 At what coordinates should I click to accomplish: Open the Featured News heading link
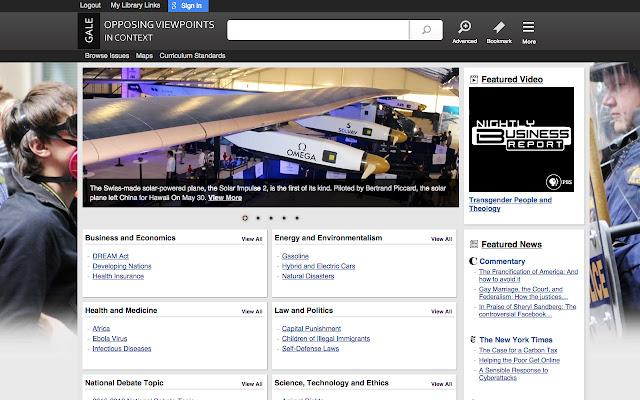pyautogui.click(x=511, y=244)
